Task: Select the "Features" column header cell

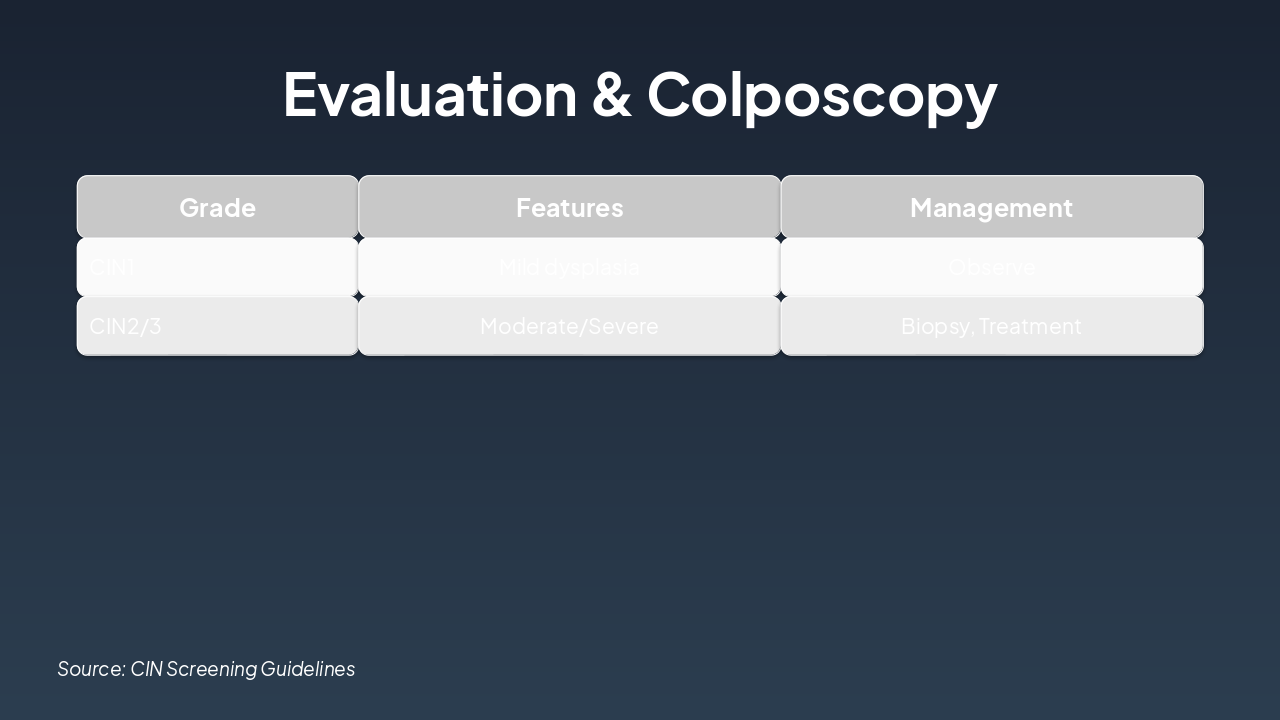Action: click(x=569, y=207)
